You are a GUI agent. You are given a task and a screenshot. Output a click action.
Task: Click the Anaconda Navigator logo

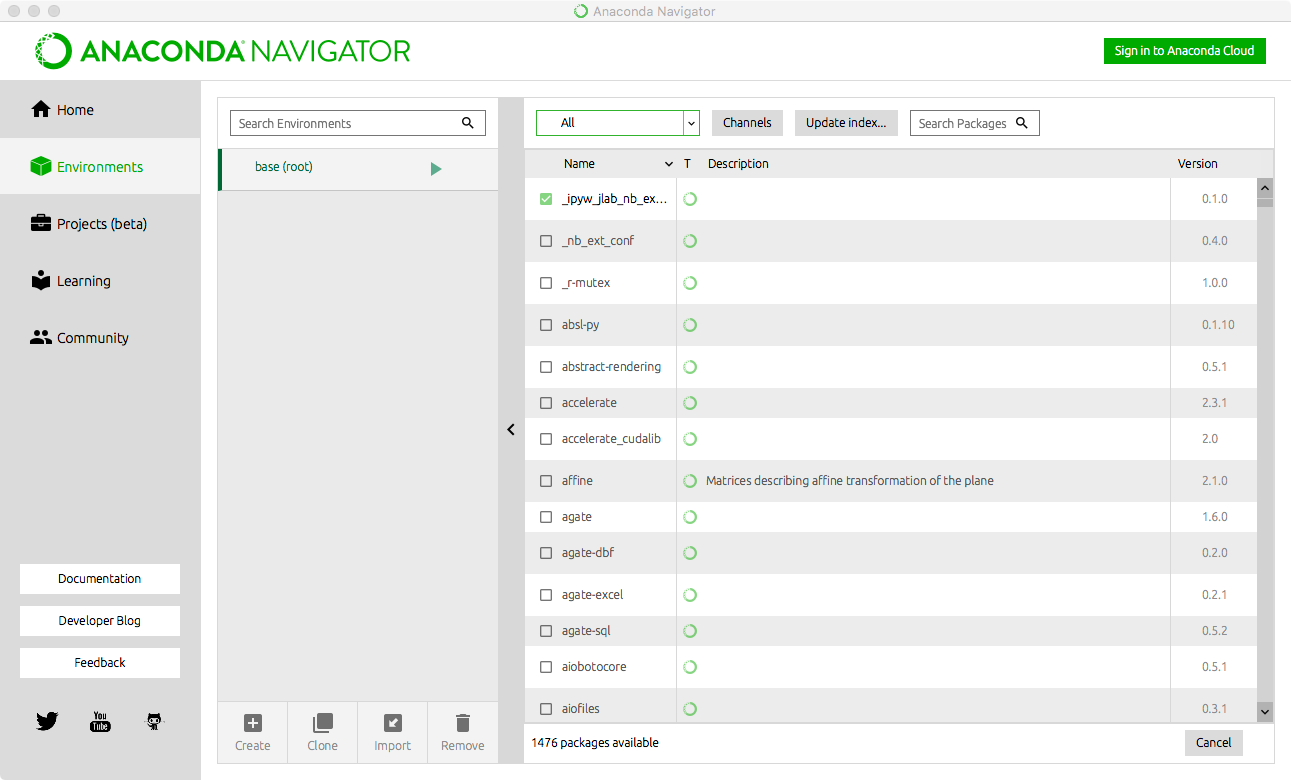point(223,51)
